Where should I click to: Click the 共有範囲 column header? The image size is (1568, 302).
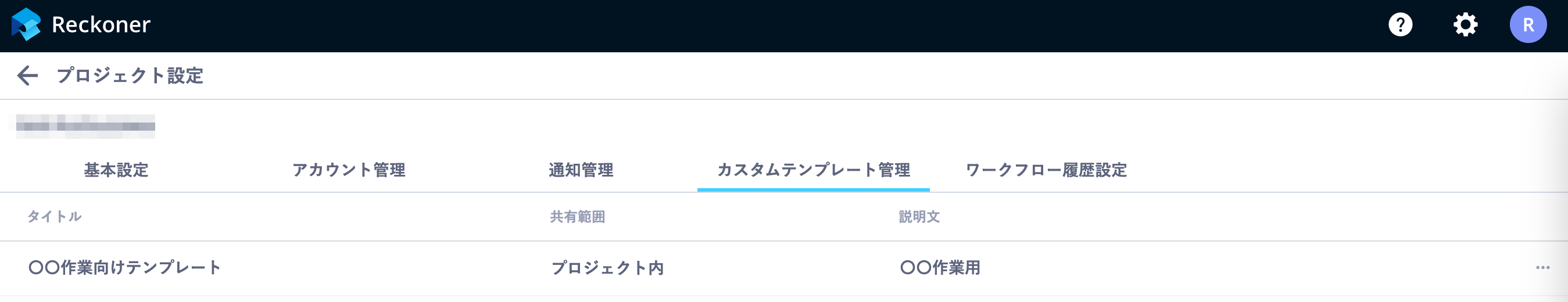577,217
